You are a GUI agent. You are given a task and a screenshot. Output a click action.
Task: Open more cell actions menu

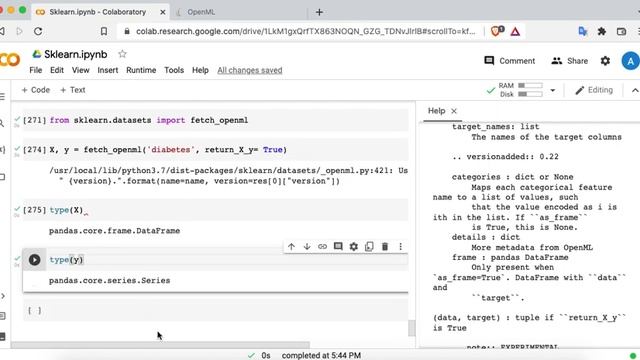(x=400, y=247)
